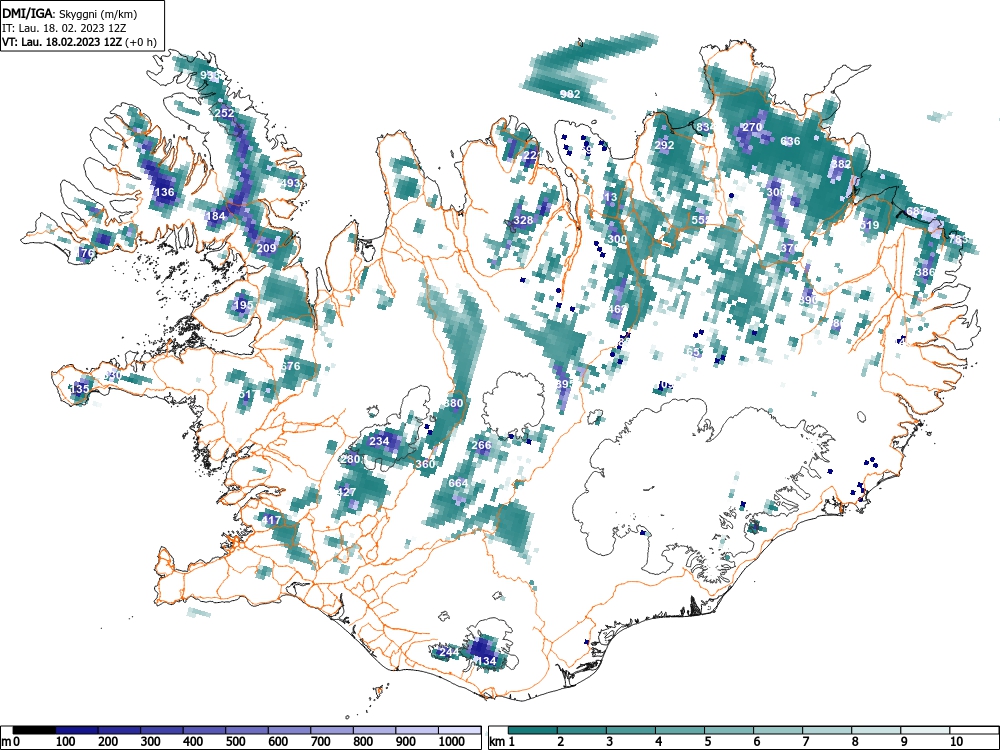Click the 134 value on southern glacier
The image size is (1000, 750).
click(487, 661)
